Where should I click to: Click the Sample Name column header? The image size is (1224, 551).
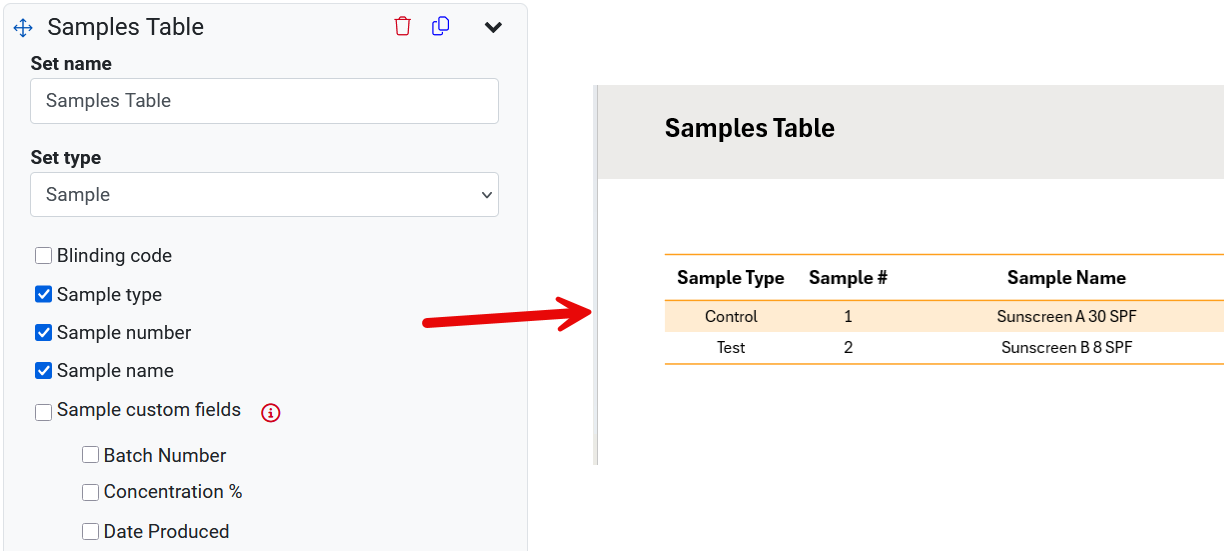click(x=1066, y=278)
